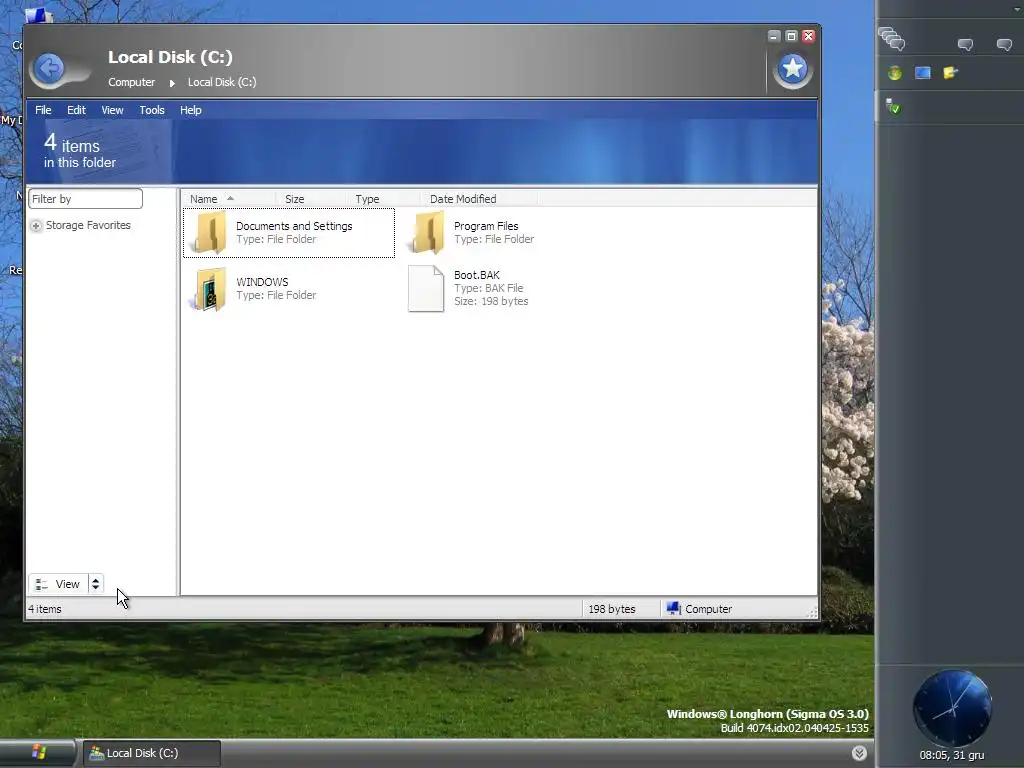Click the '08:05, 31 gru' date text
Image resolution: width=1024 pixels, height=768 pixels.
pos(952,755)
